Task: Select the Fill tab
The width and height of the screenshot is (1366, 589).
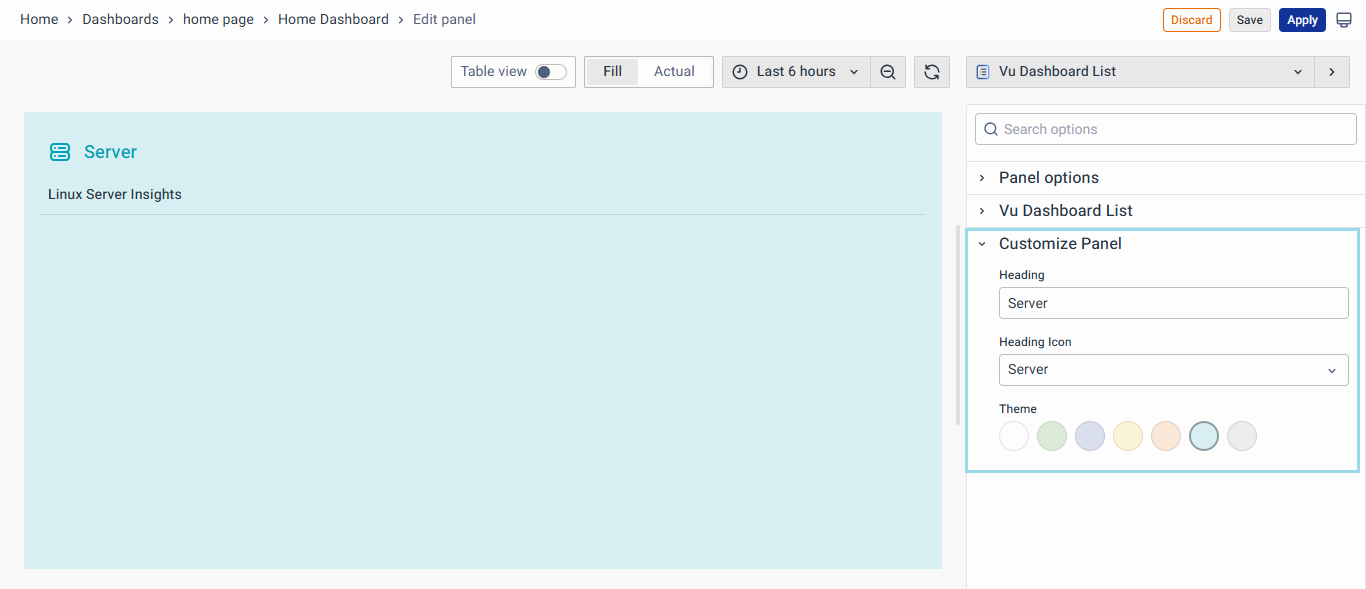Action: pyautogui.click(x=612, y=71)
